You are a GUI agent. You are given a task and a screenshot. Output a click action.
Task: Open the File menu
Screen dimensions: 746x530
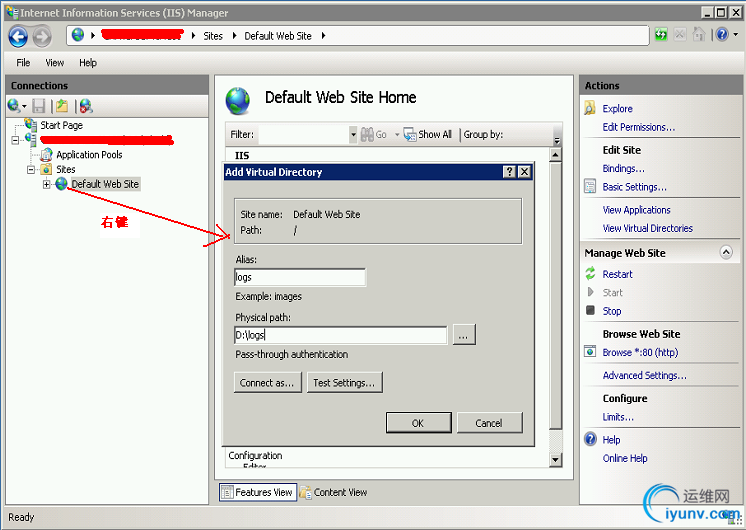pyautogui.click(x=23, y=62)
